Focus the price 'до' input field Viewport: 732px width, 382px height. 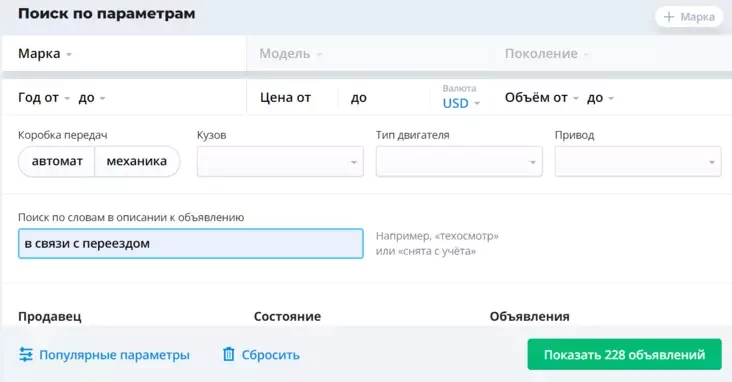tap(384, 98)
